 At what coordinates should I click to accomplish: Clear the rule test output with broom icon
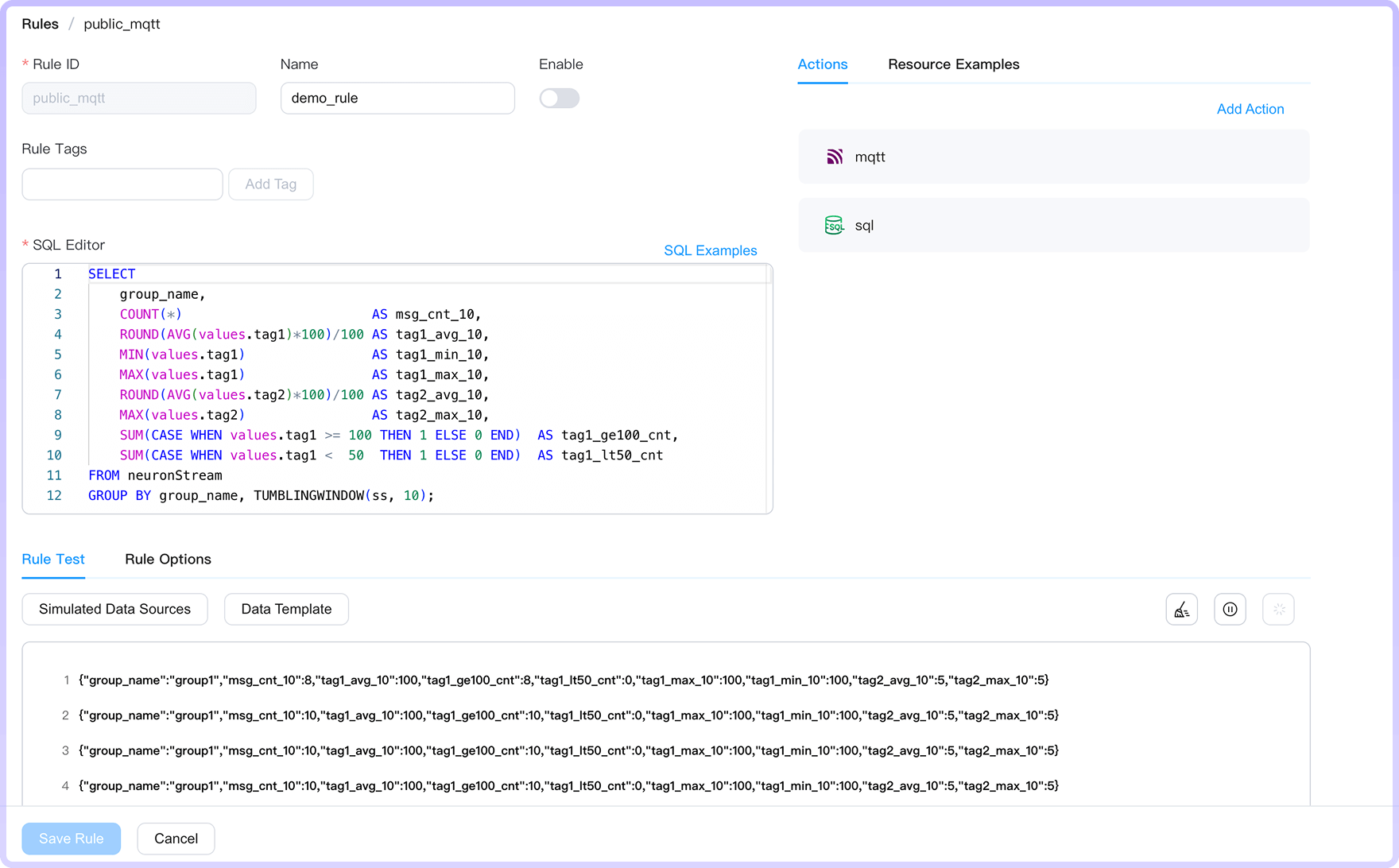(x=1181, y=609)
